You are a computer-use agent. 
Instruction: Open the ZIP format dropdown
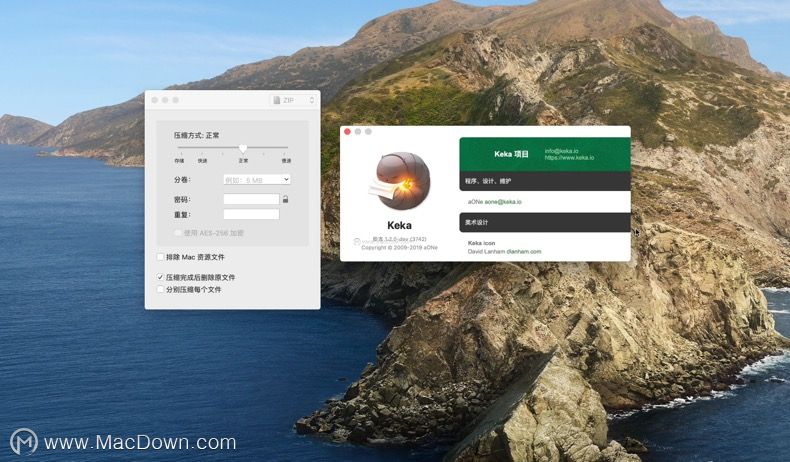tap(293, 100)
